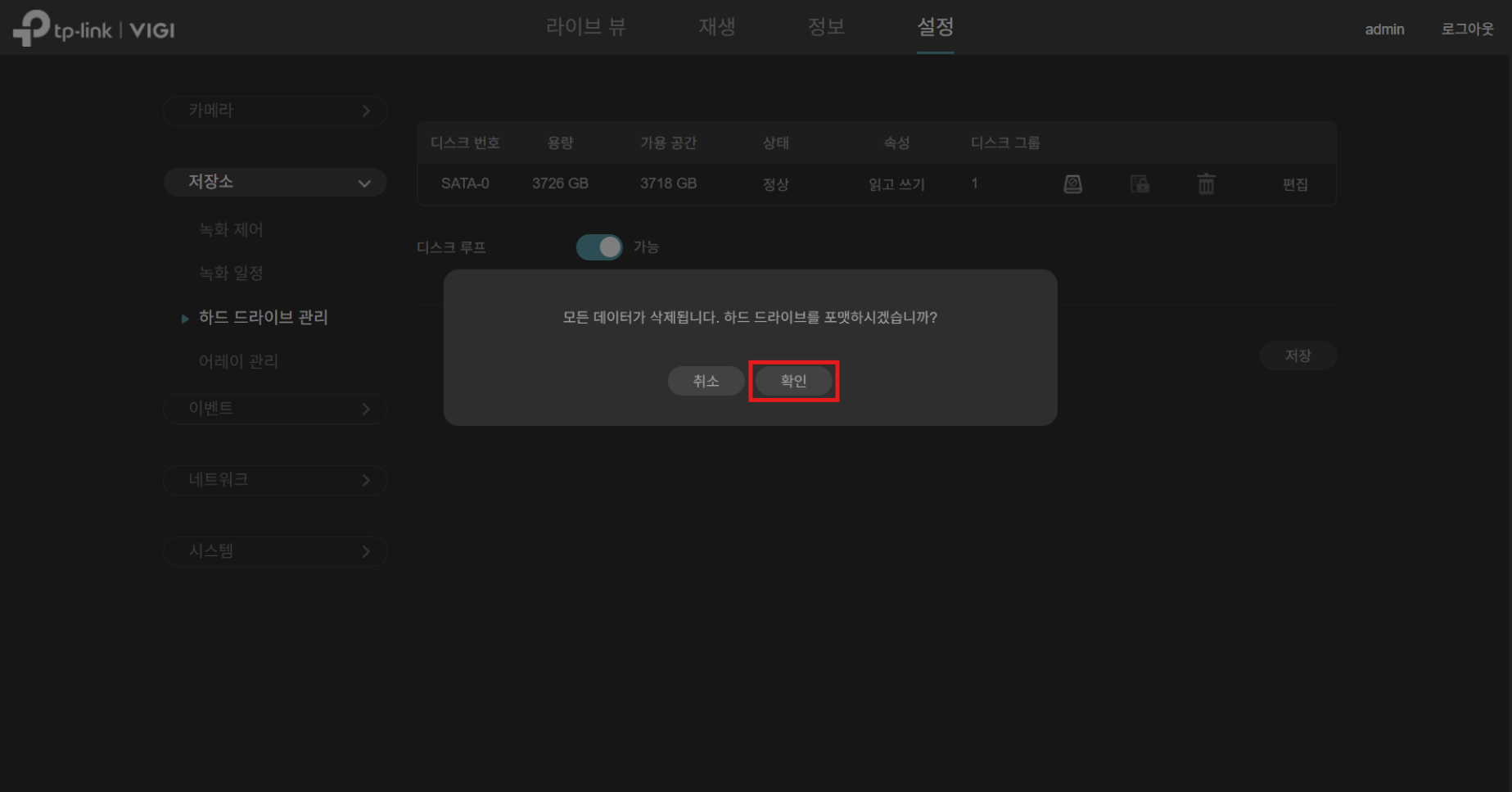Image resolution: width=1512 pixels, height=792 pixels.
Task: Click the format disk icon for SATA-0
Action: coord(1072,184)
